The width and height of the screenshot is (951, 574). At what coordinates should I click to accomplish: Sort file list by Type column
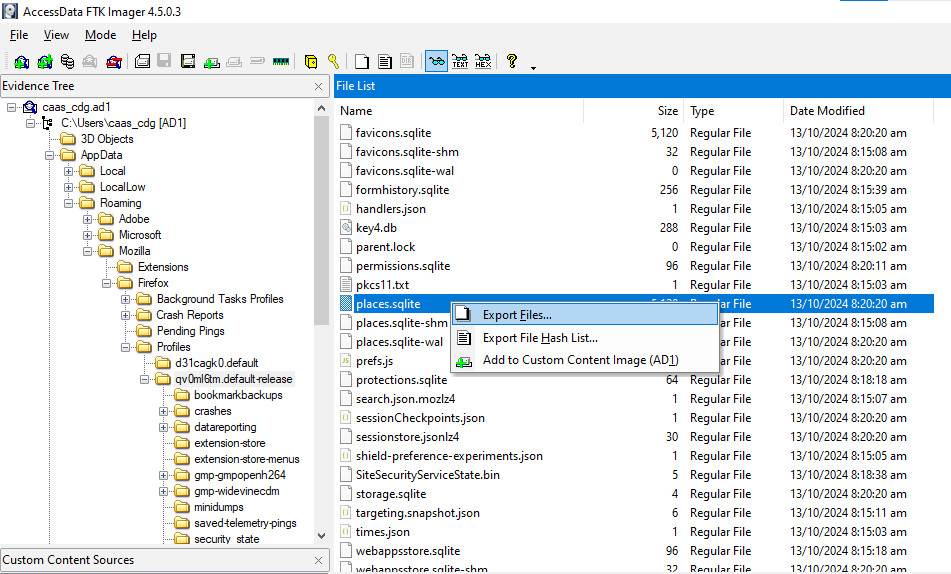733,111
